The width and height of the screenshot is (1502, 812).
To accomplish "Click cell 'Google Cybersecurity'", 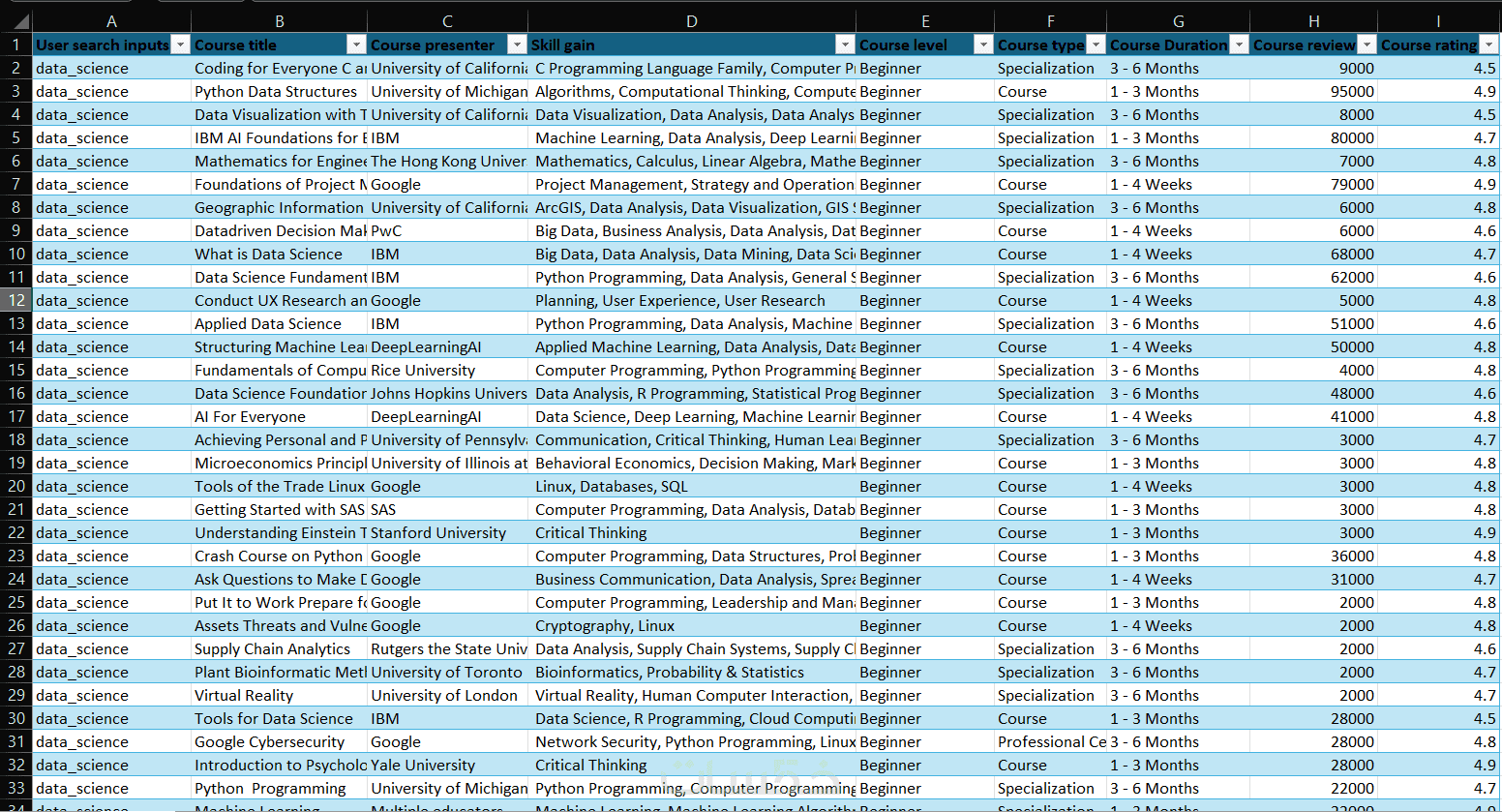I will click(x=279, y=741).
